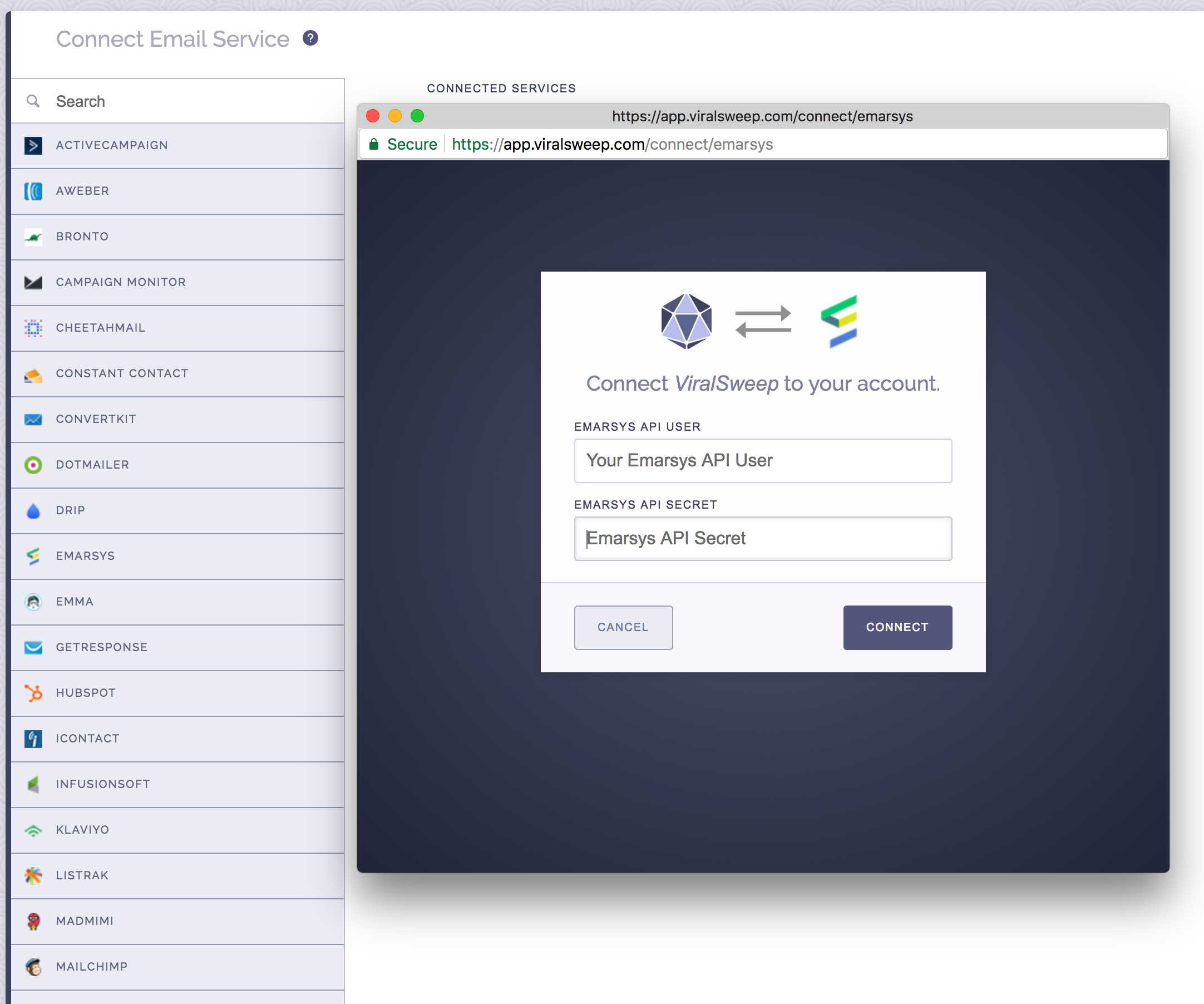Choose CONSTANT CONTACT service
The width and height of the screenshot is (1204, 1004).
pyautogui.click(x=177, y=374)
